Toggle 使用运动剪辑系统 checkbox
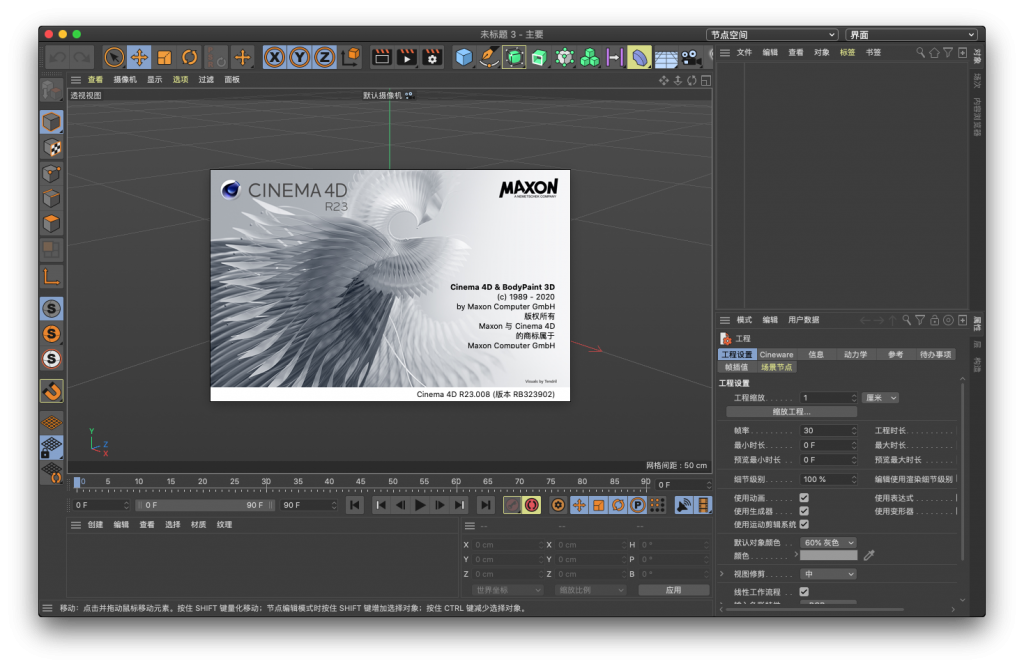 point(804,524)
